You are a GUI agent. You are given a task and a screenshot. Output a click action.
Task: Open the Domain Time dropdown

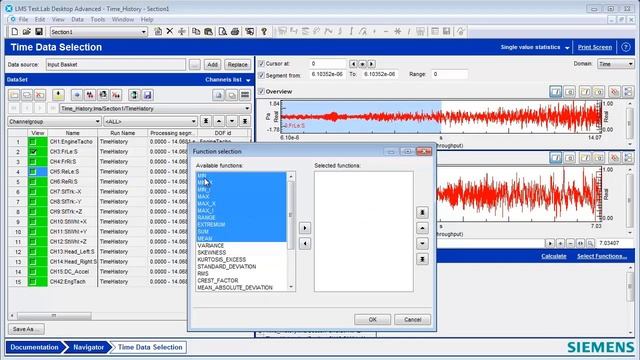pos(630,64)
